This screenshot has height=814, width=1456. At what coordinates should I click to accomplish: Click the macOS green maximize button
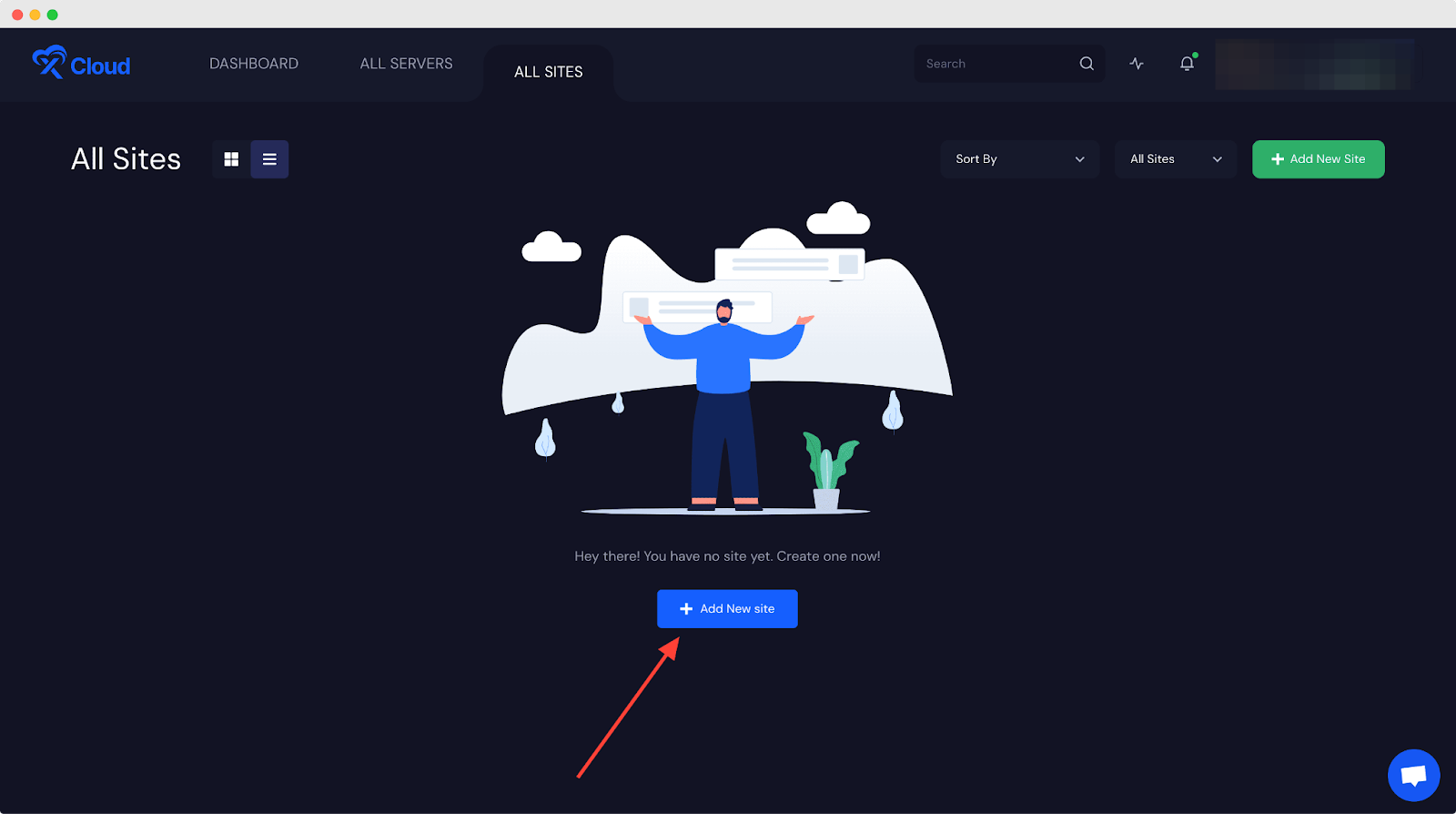(x=53, y=15)
